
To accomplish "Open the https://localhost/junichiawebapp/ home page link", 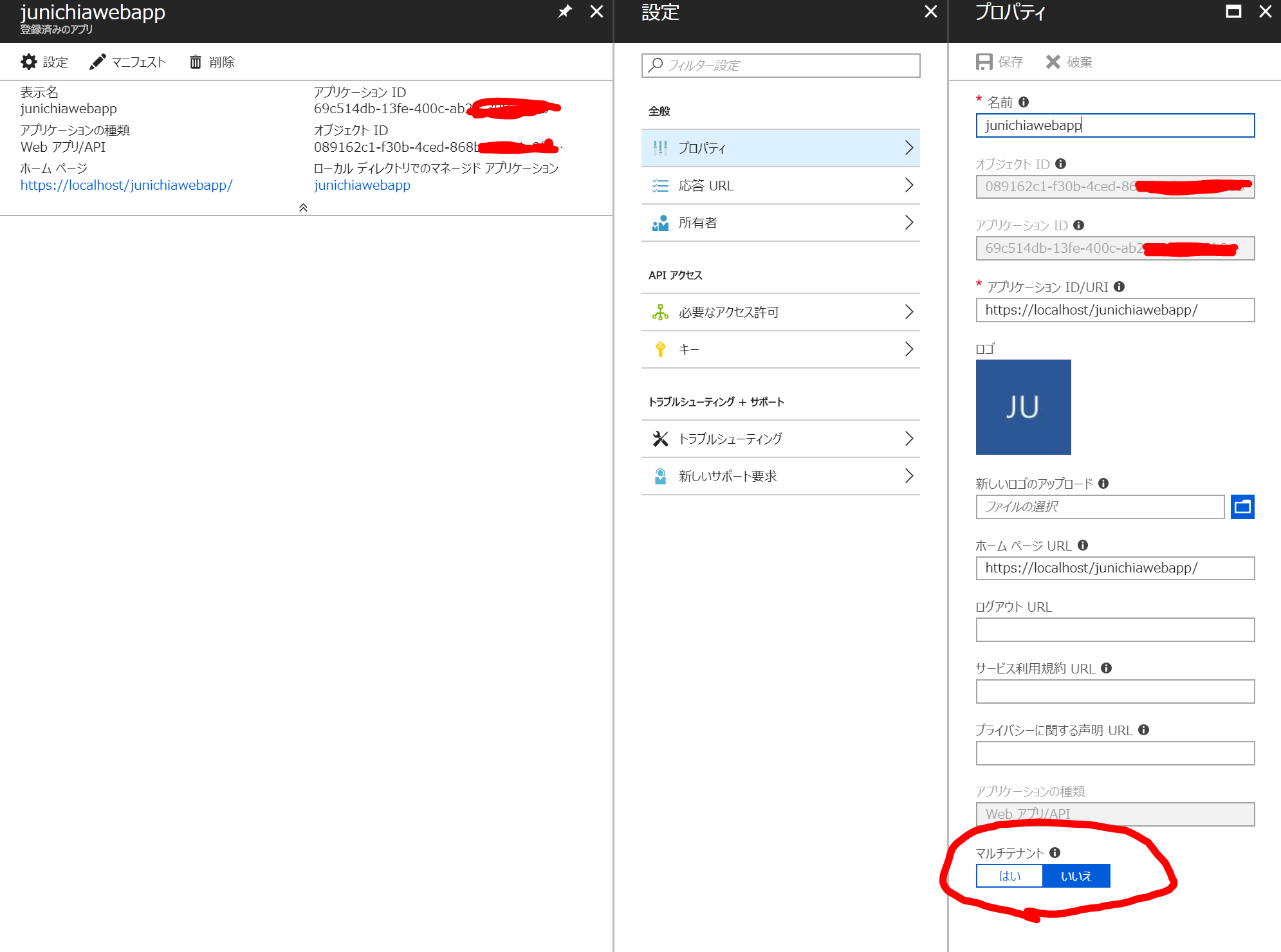I will point(126,185).
